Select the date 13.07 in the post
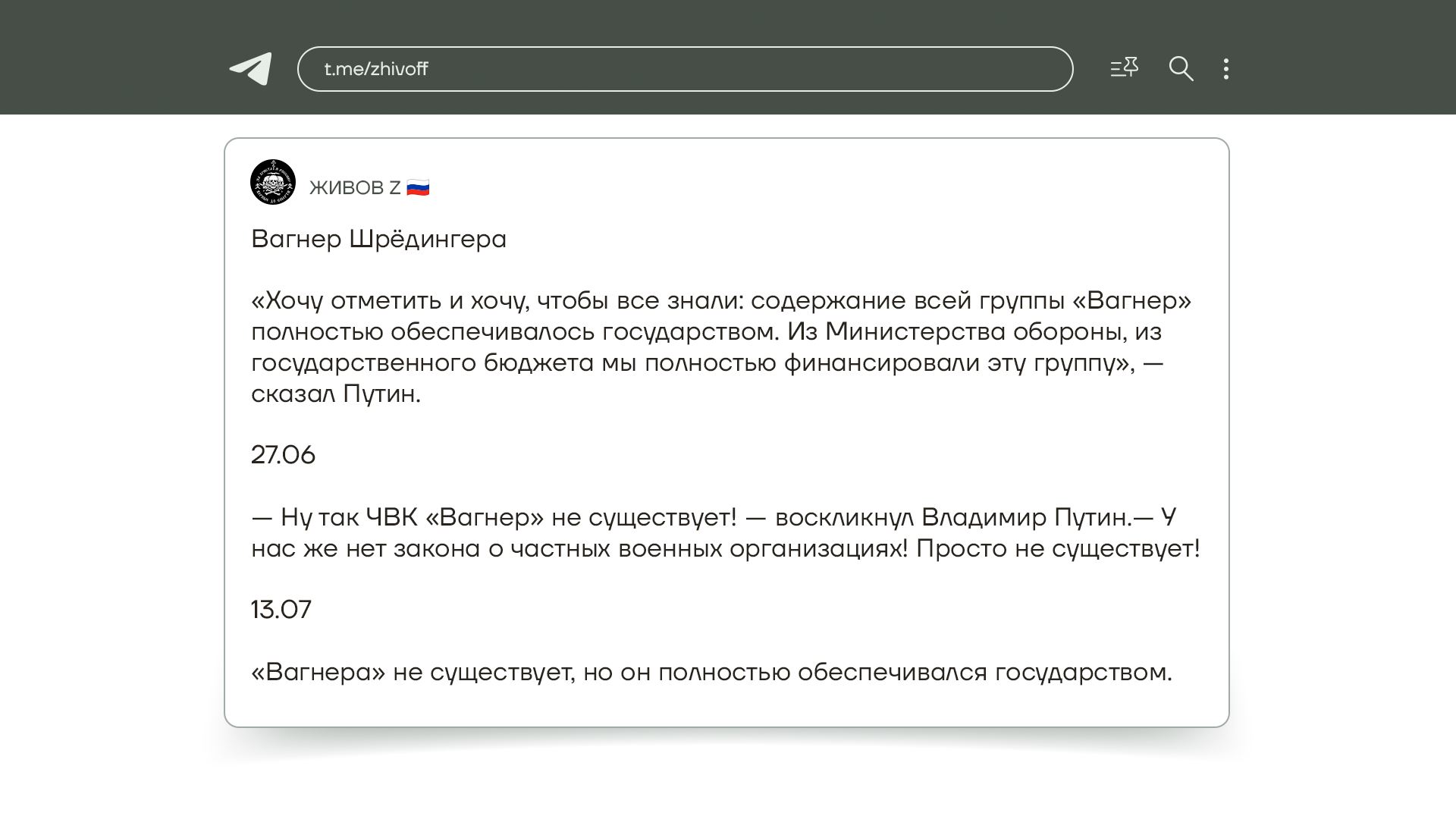1456x819 pixels. click(x=281, y=610)
